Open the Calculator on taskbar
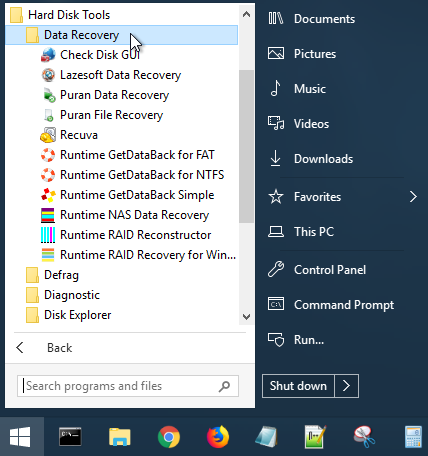Image resolution: width=428 pixels, height=456 pixels. [x=413, y=437]
